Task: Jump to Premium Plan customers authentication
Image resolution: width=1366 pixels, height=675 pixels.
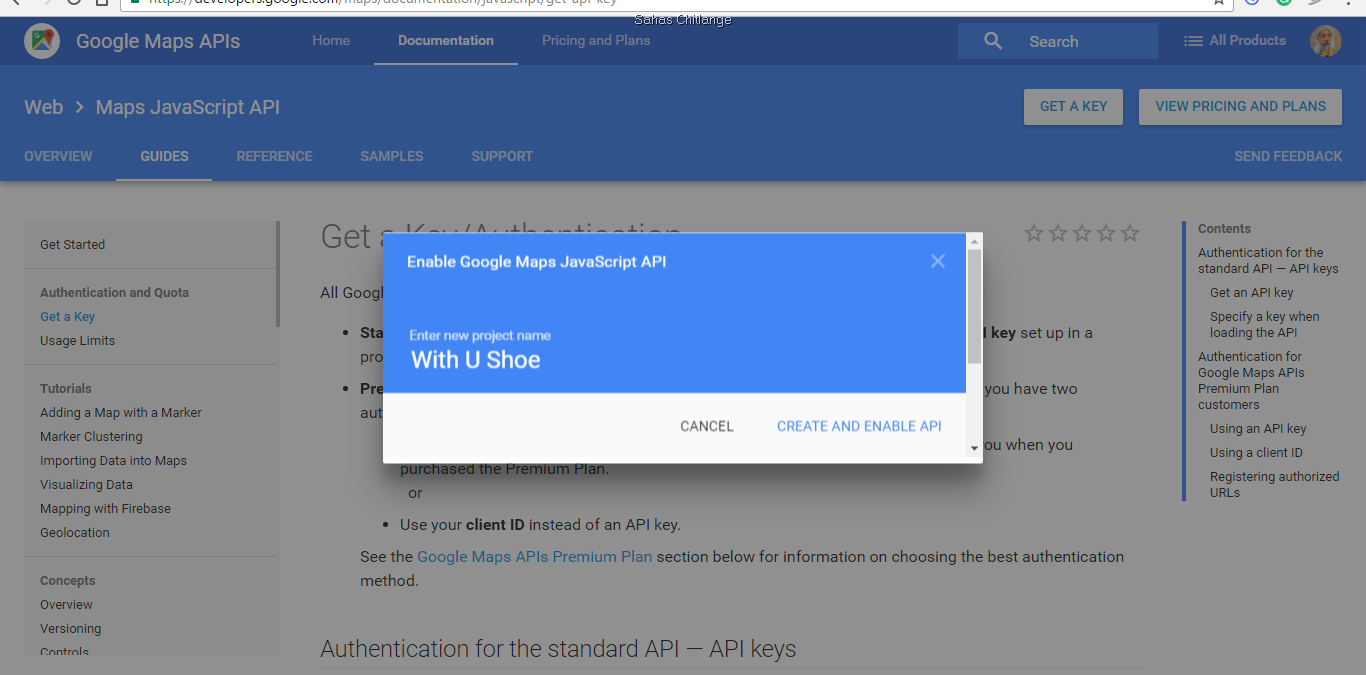Action: [x=1251, y=380]
